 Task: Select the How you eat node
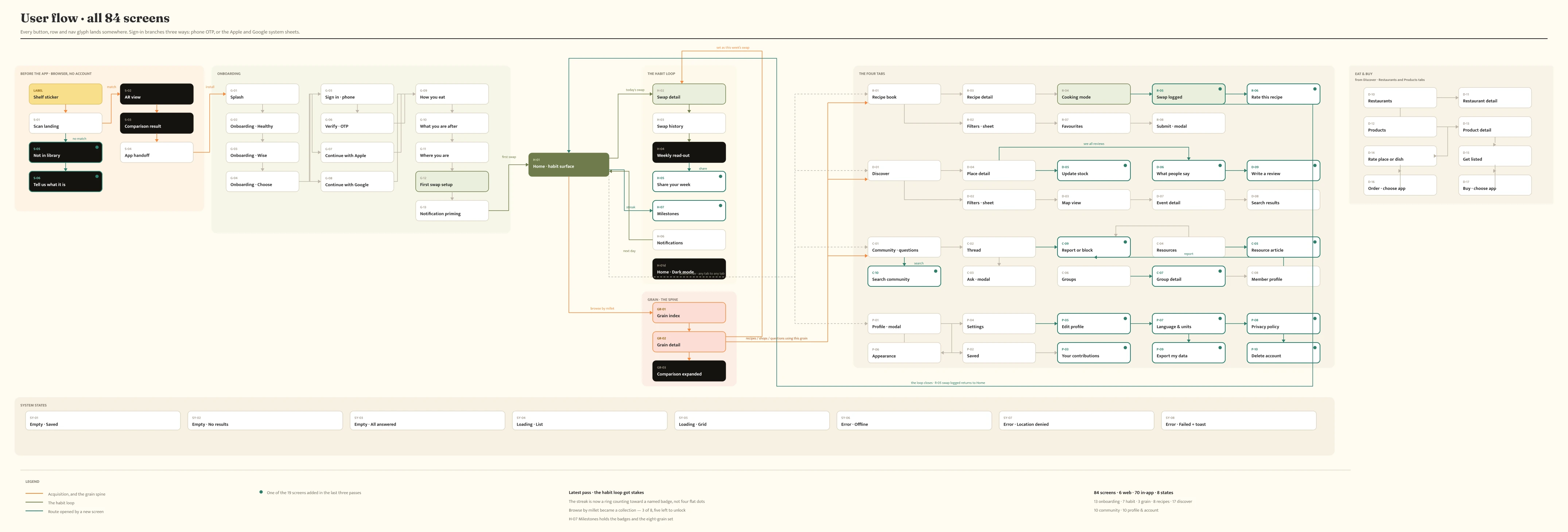[x=452, y=94]
